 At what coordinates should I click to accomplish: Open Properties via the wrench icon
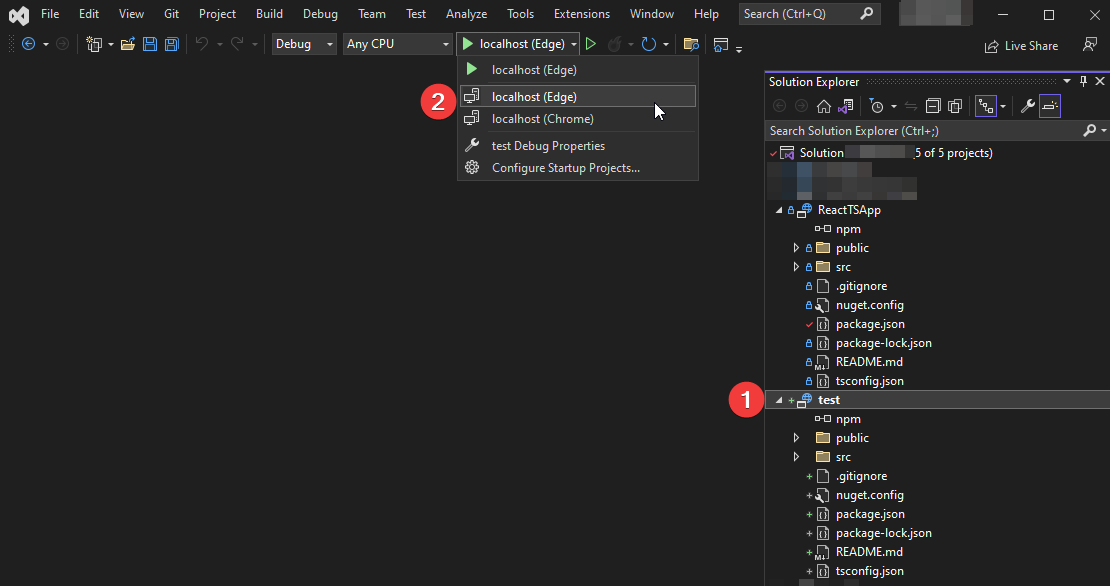1028,106
